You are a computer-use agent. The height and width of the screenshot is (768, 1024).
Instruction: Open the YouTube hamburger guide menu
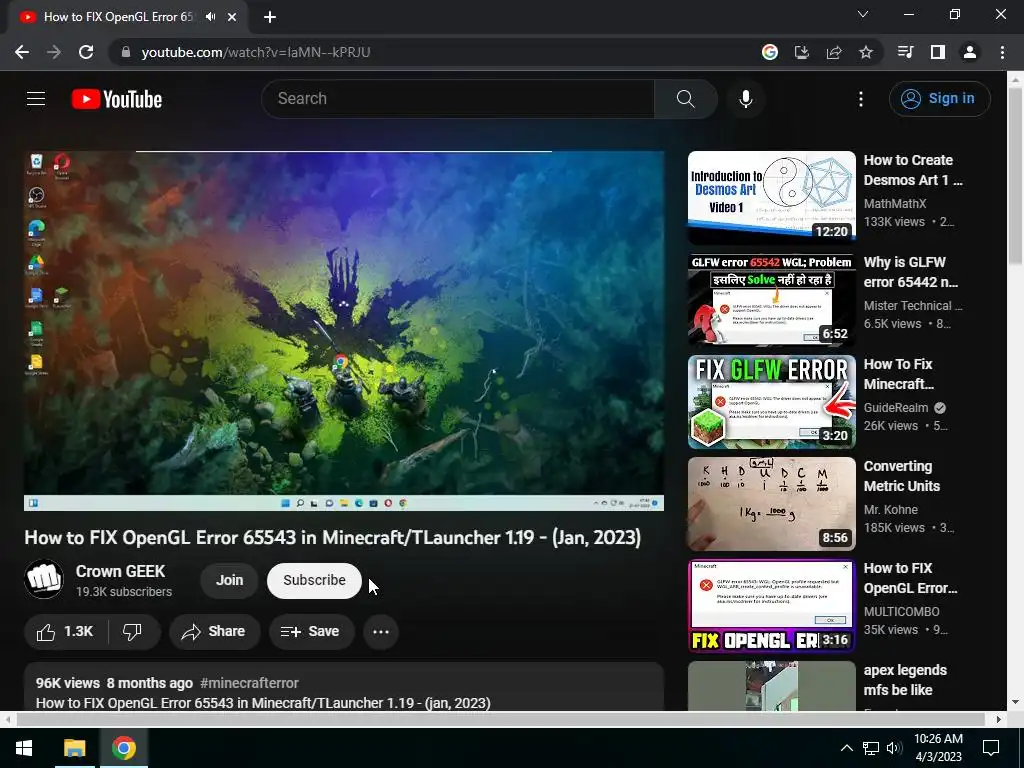point(36,99)
